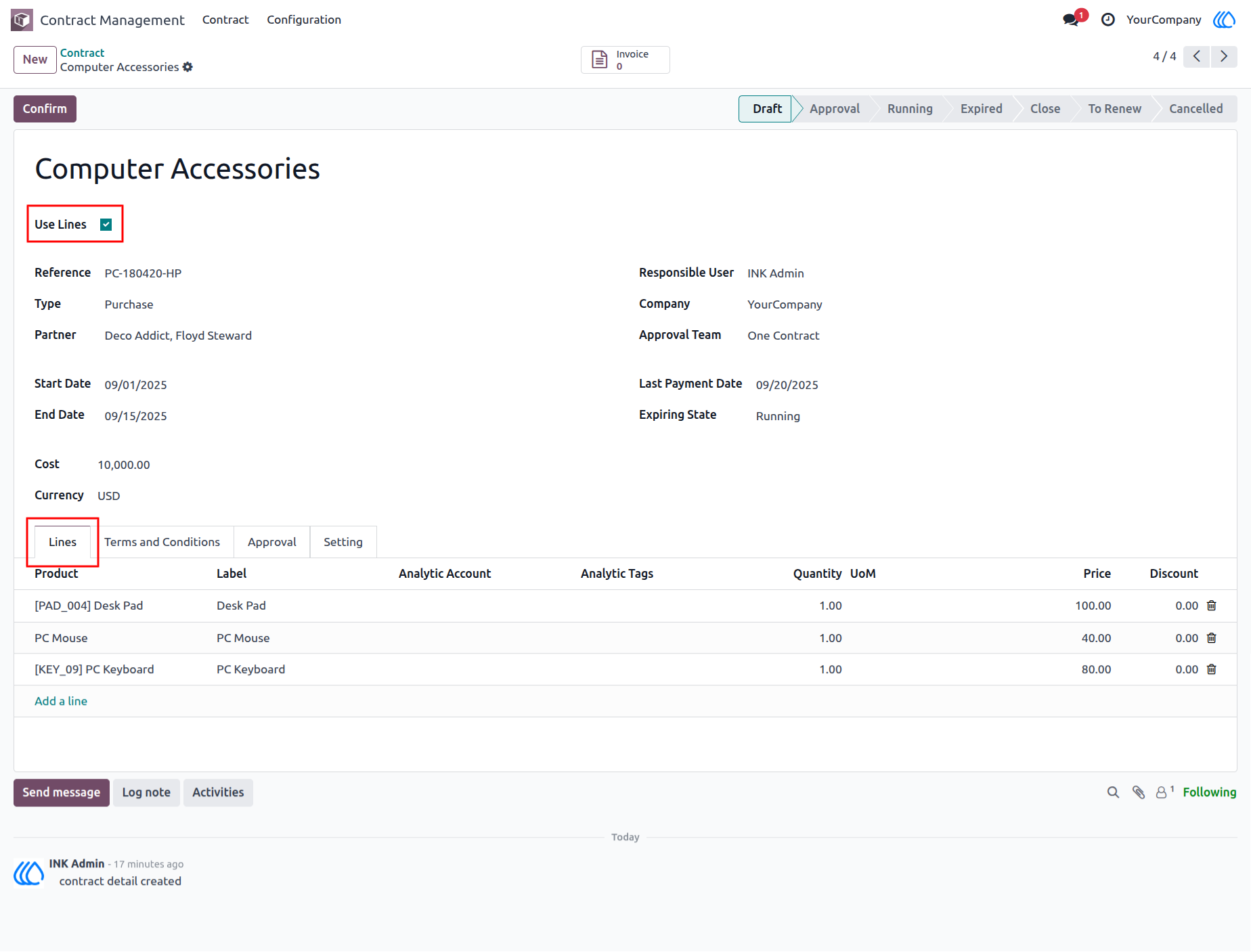Set status to Running
Image resolution: width=1251 pixels, height=952 pixels.
coord(910,109)
